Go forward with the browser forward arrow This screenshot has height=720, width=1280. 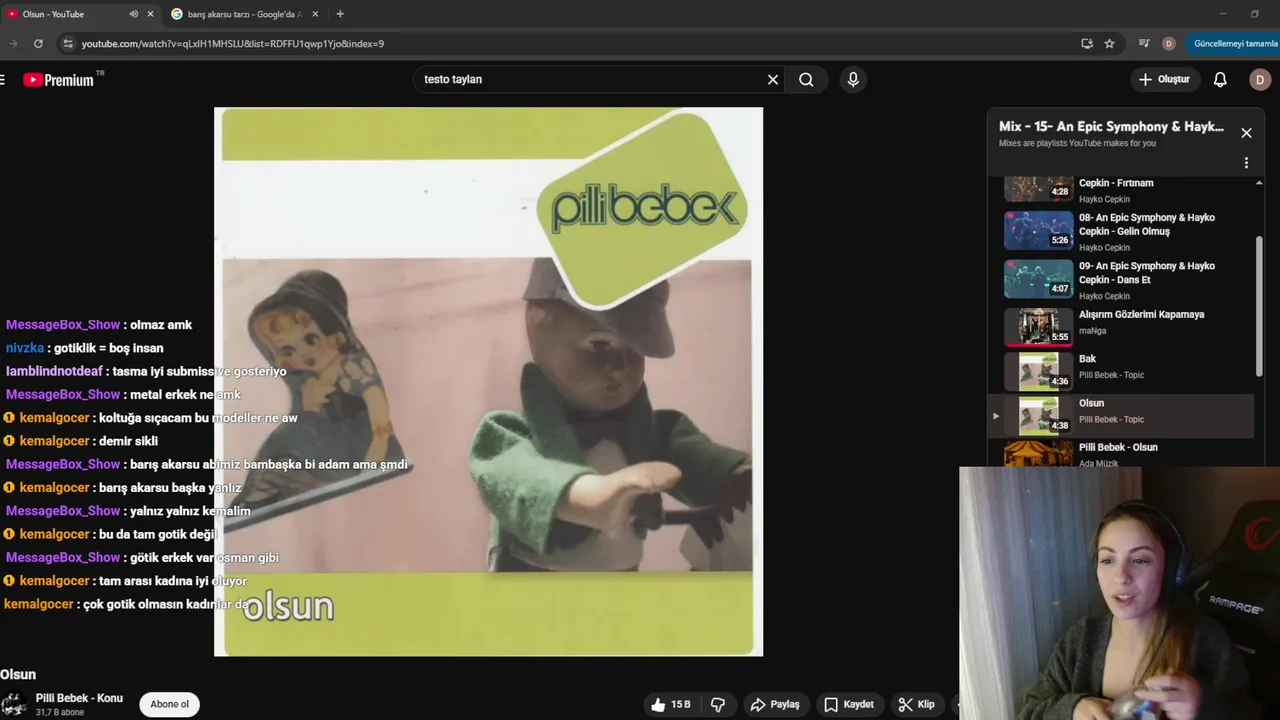pyautogui.click(x=13, y=43)
